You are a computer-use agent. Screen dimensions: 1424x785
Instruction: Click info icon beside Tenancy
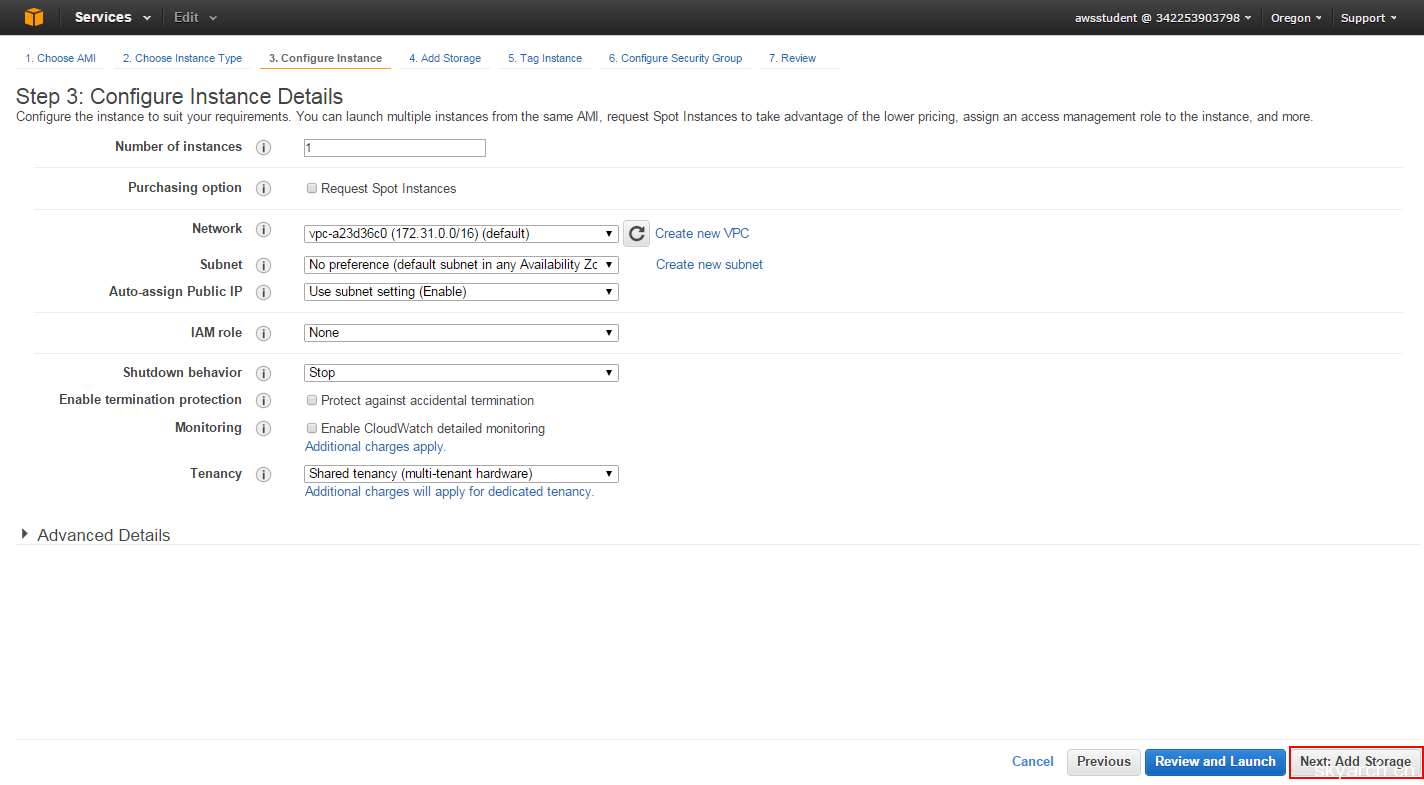coord(263,475)
